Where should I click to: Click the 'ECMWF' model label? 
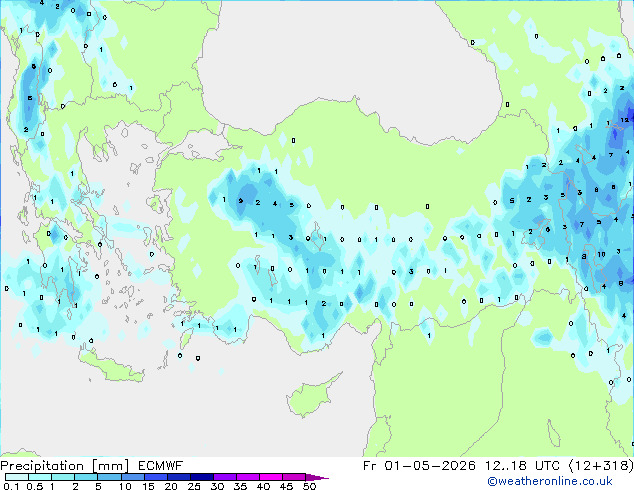coord(160,466)
